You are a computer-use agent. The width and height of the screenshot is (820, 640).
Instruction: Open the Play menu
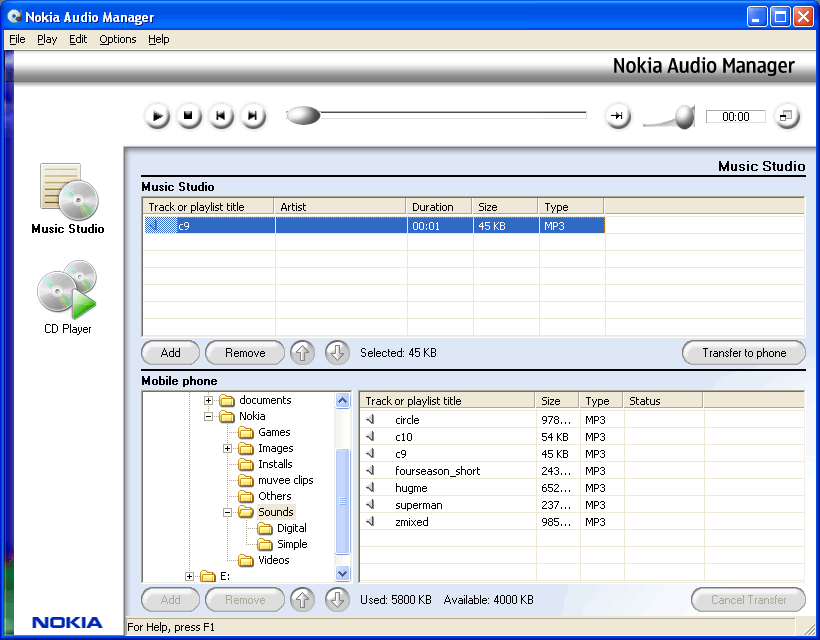tap(47, 40)
